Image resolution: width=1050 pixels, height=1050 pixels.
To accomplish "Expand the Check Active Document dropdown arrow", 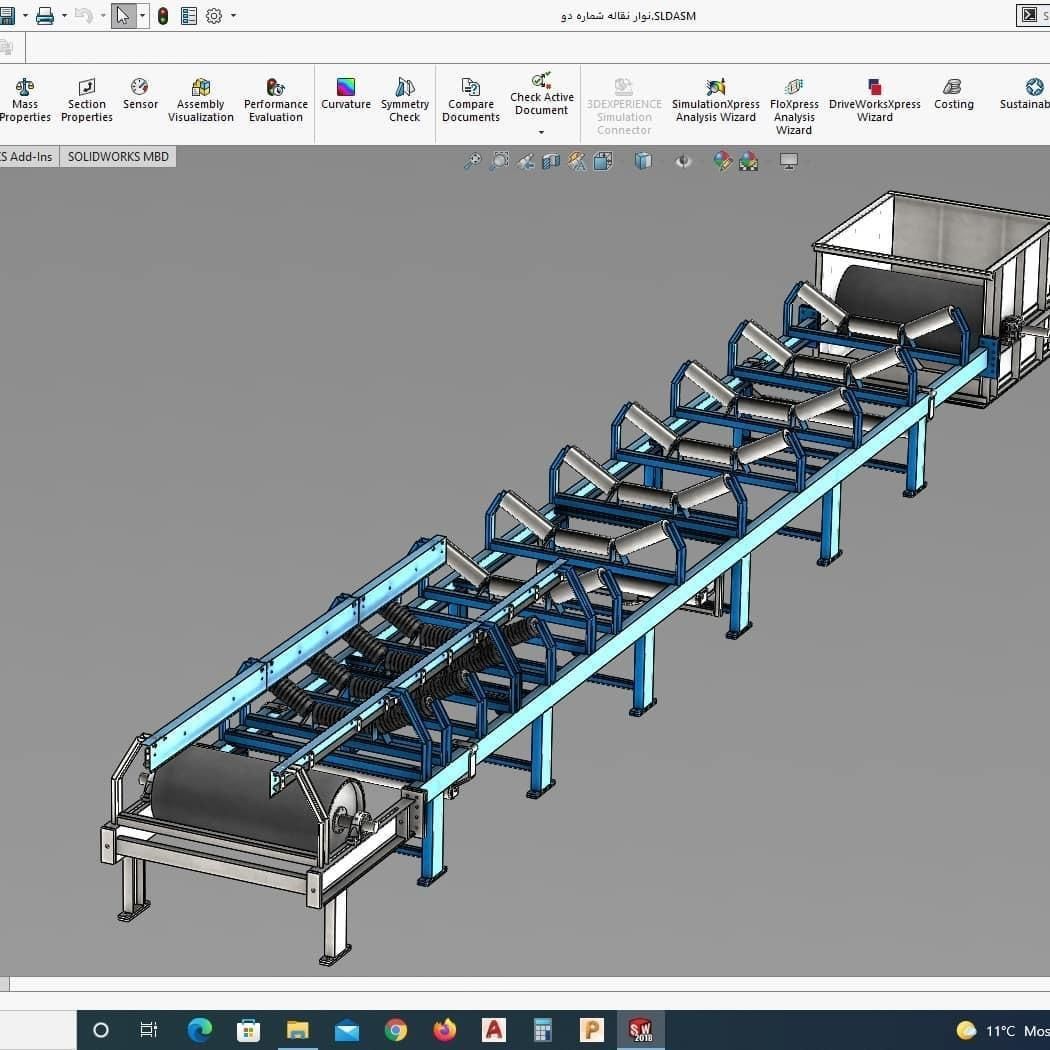I will [x=542, y=133].
